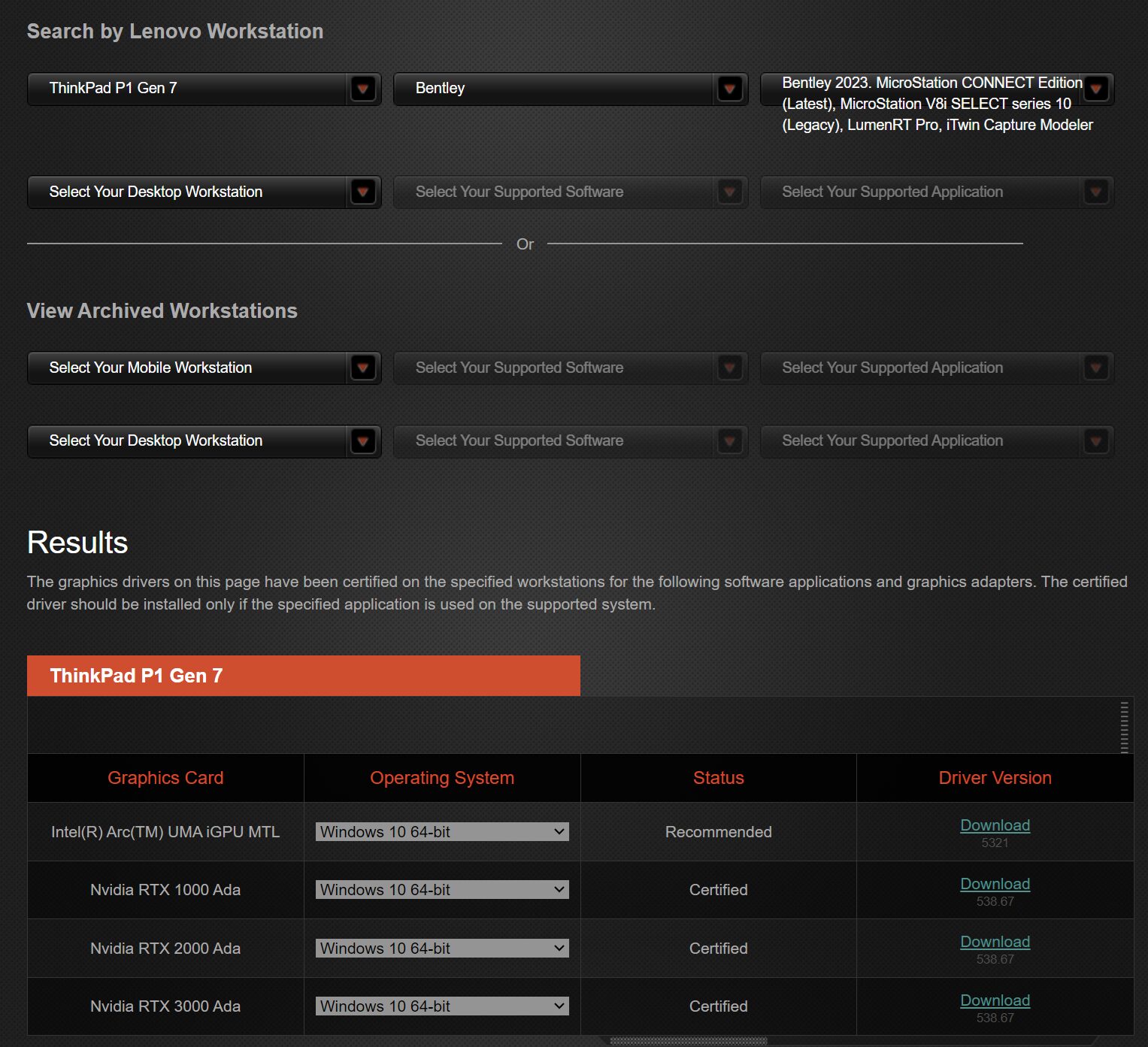Viewport: 1148px width, 1047px height.
Task: Change OS for Nvidia RTX 2000 Ada
Action: 441,949
